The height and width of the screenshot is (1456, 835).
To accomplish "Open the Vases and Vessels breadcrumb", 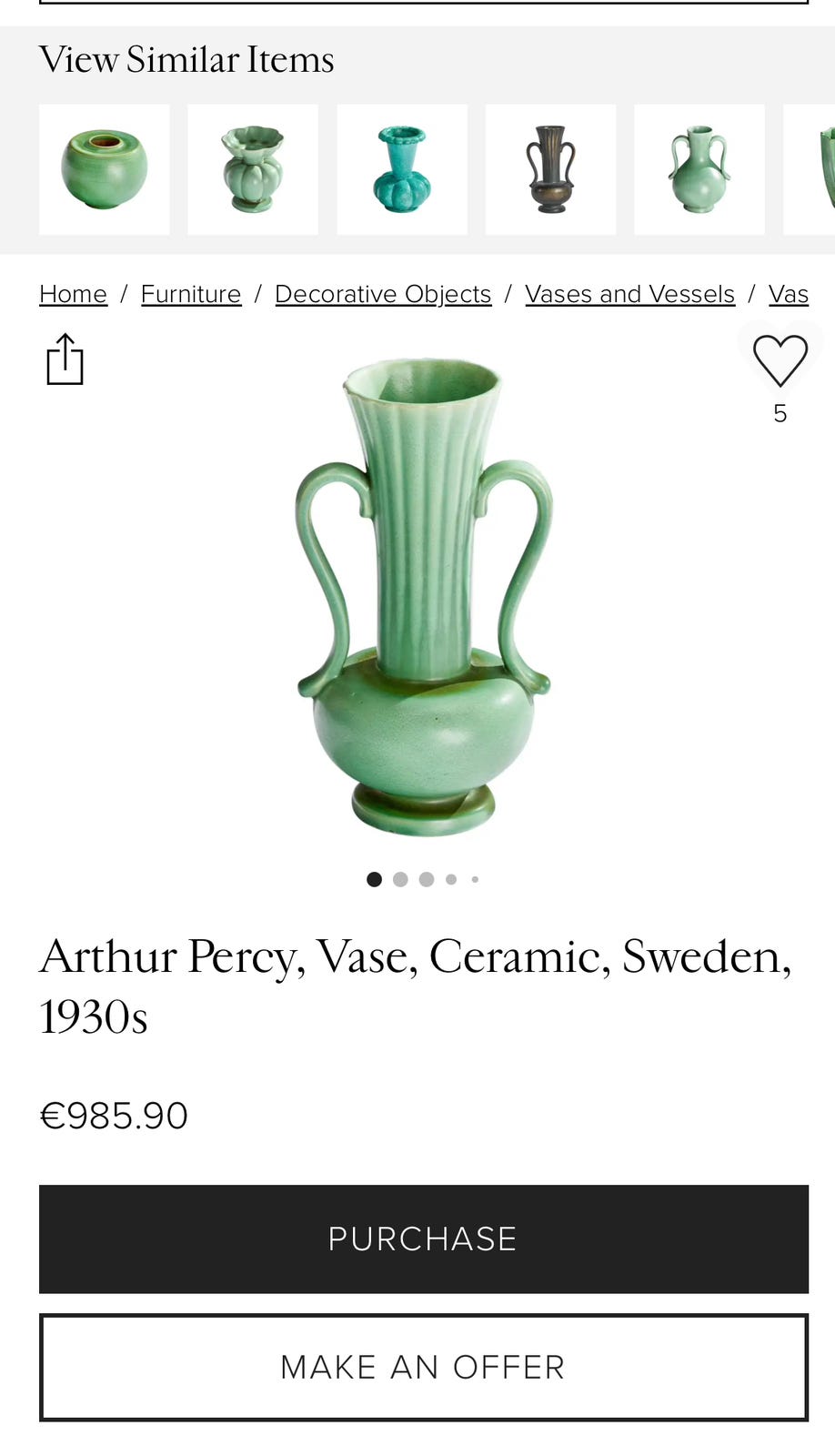I will click(x=629, y=294).
